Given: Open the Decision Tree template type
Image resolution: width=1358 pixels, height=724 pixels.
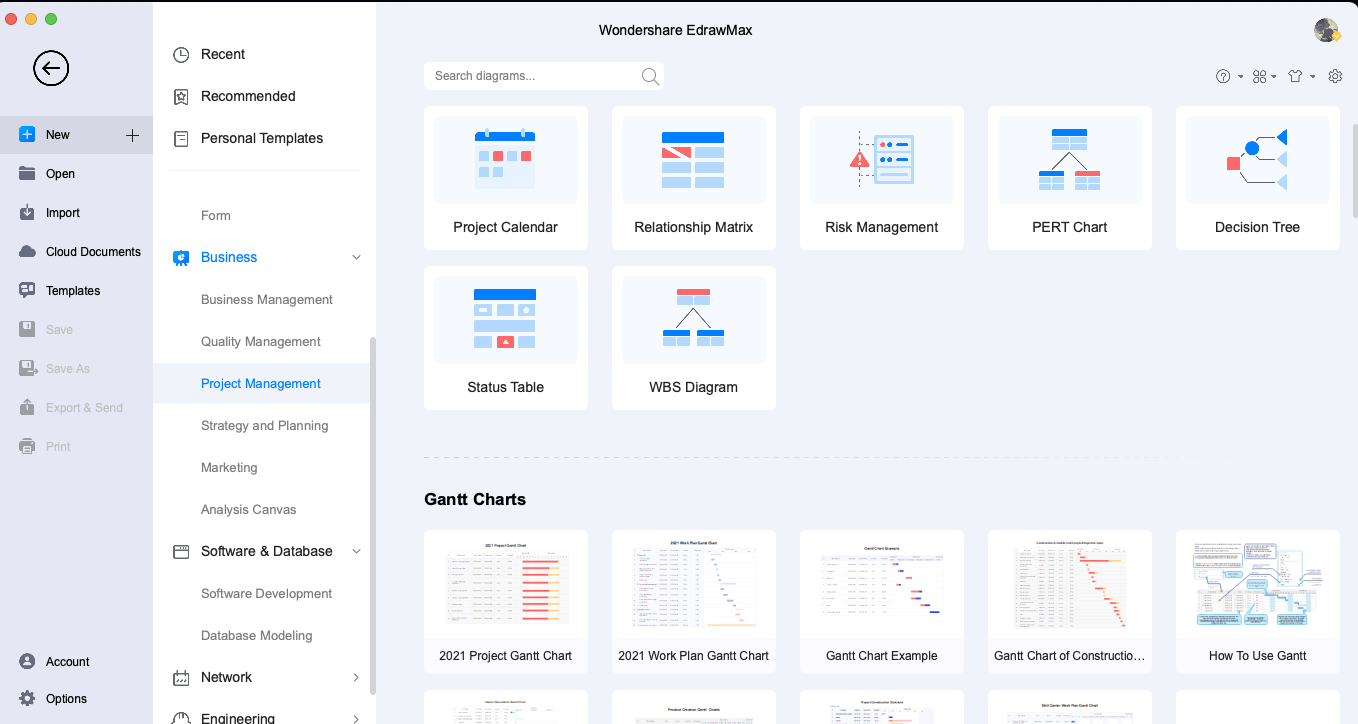Looking at the screenshot, I should pos(1258,178).
